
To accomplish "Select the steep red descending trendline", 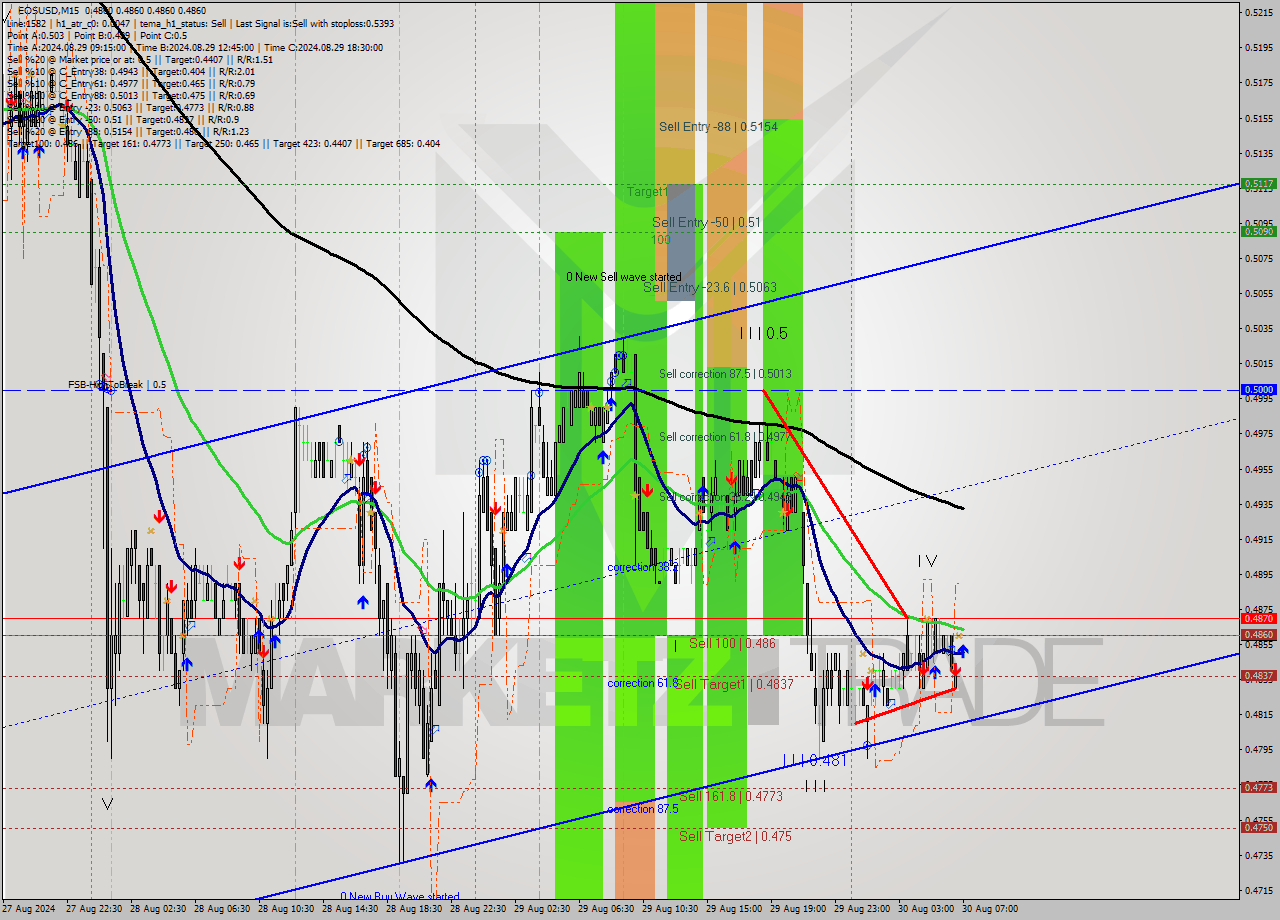I will [x=835, y=505].
